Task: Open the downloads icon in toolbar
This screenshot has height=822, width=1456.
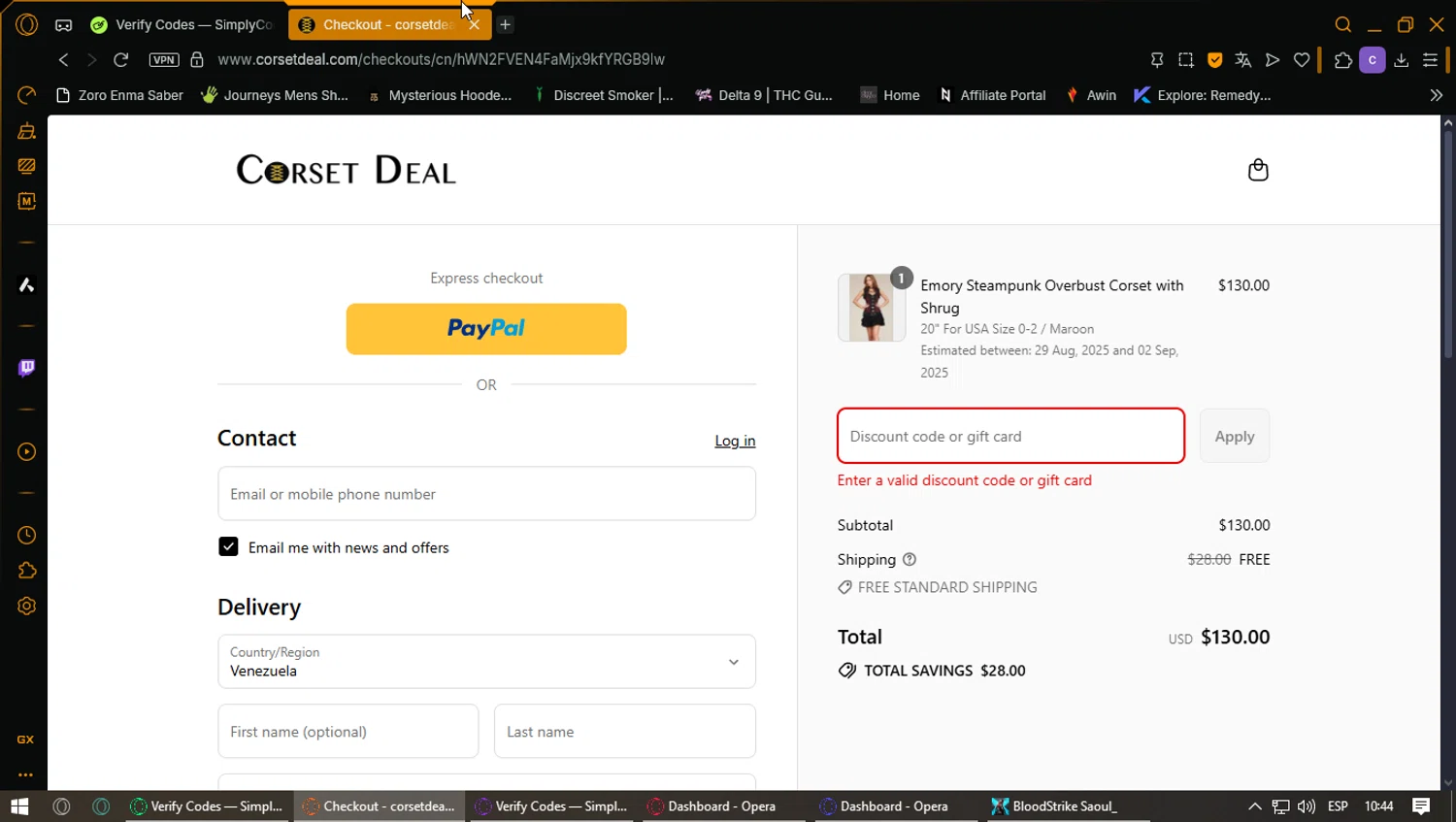Action: [1402, 60]
